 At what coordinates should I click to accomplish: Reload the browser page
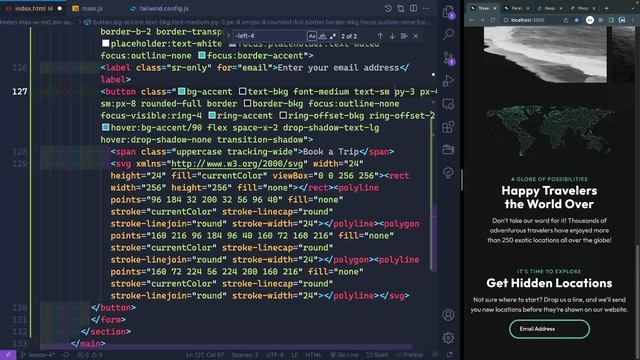pyautogui.click(x=493, y=20)
